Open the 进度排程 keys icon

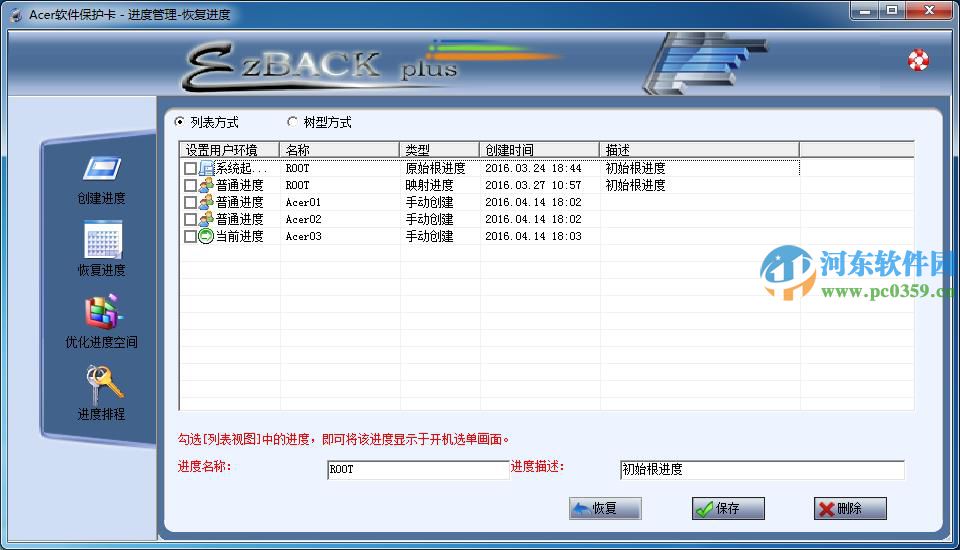104,383
